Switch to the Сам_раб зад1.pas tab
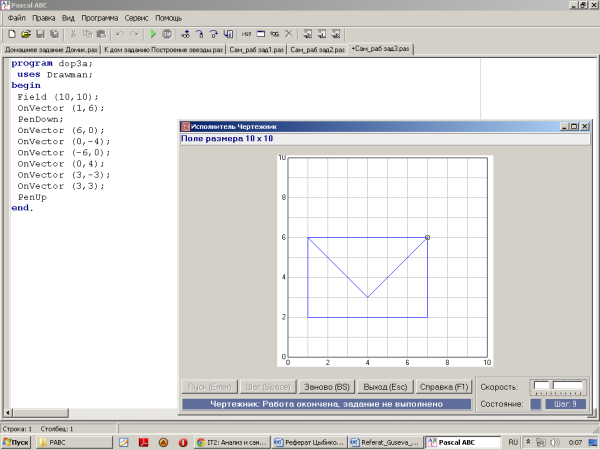Image resolution: width=600 pixels, height=450 pixels. coord(256,48)
